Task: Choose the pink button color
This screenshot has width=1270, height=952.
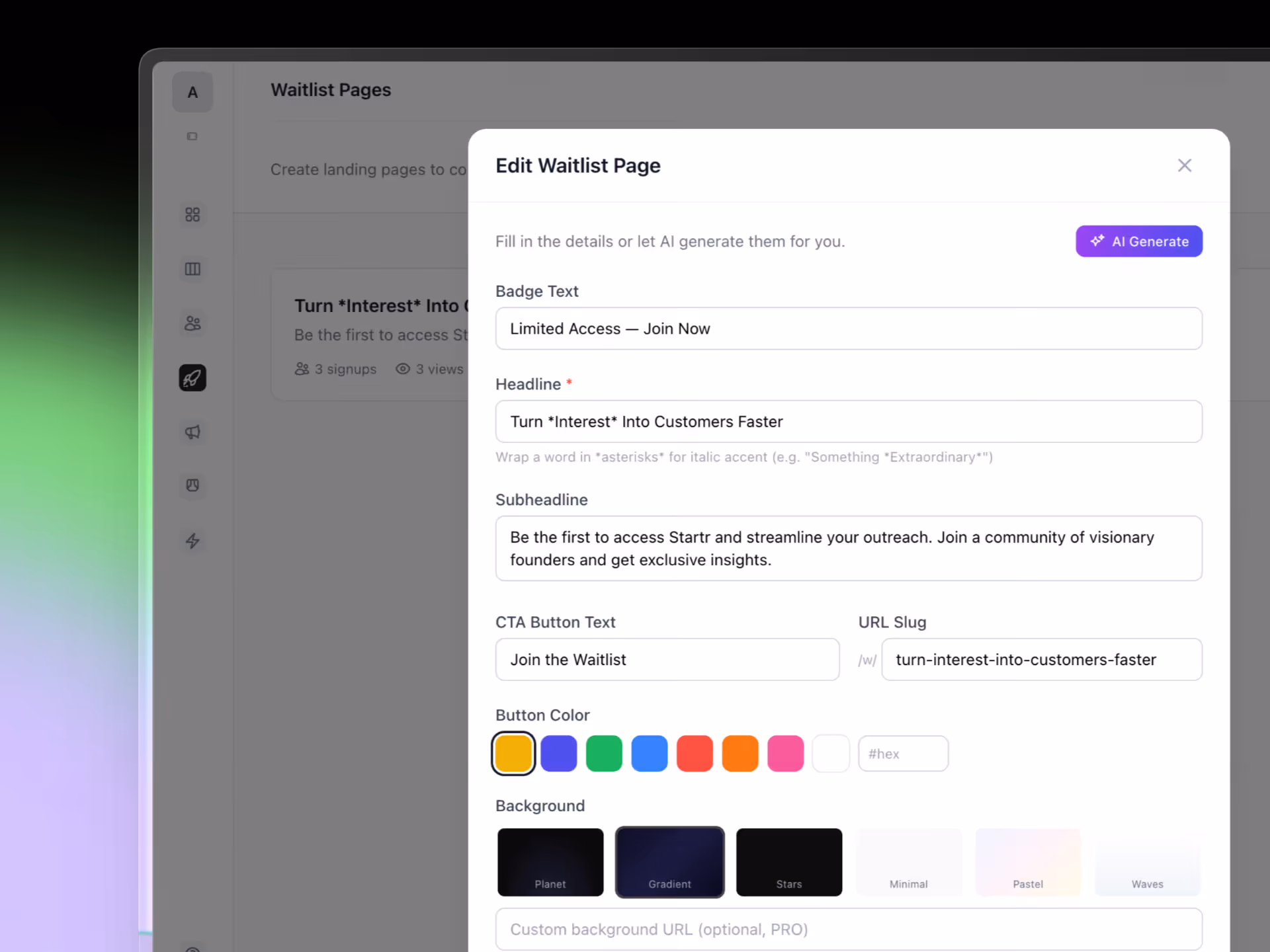Action: (x=786, y=753)
